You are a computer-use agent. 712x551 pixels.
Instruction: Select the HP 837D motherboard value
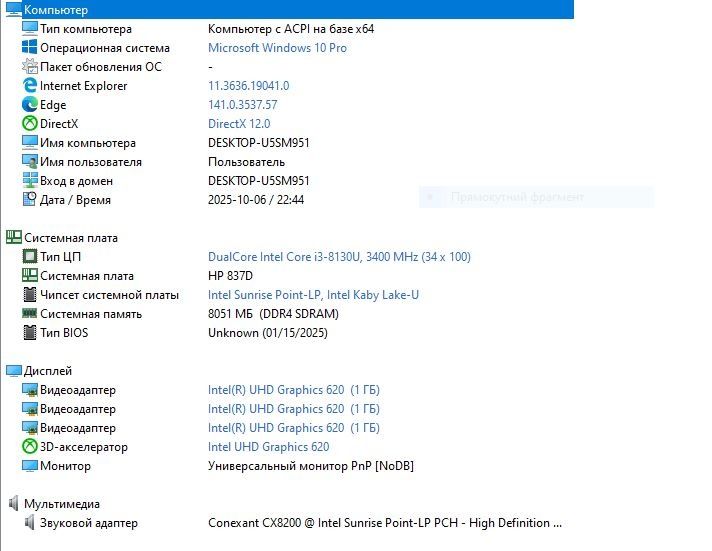pyautogui.click(x=230, y=276)
